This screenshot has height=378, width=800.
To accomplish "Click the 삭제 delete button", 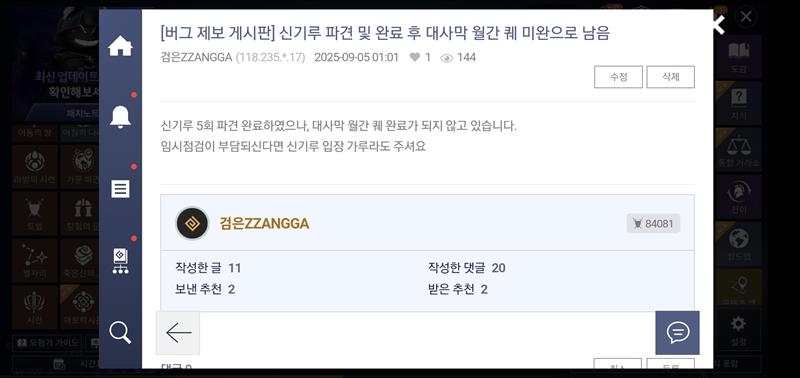I will (670, 77).
